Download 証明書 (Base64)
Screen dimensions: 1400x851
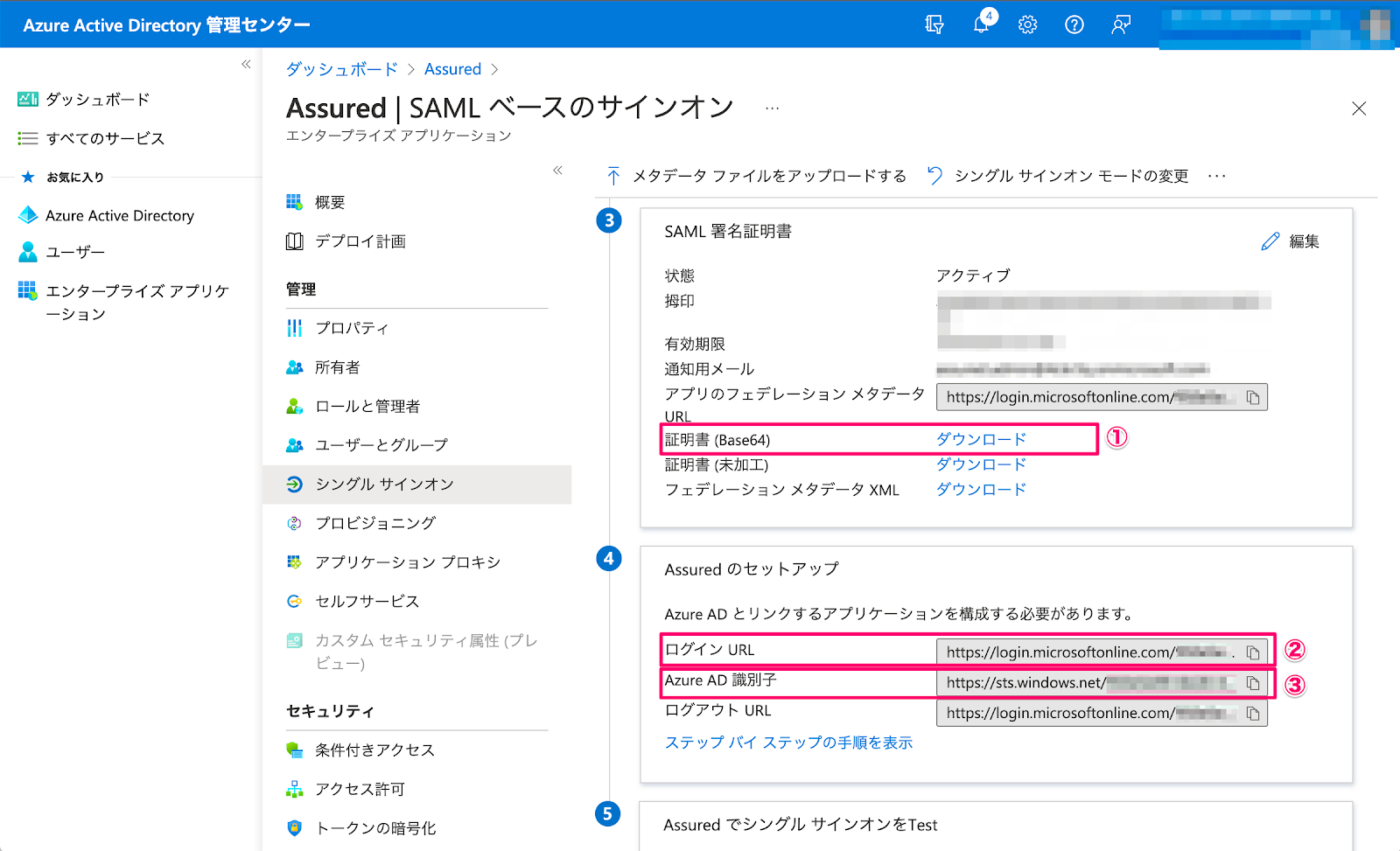click(981, 439)
